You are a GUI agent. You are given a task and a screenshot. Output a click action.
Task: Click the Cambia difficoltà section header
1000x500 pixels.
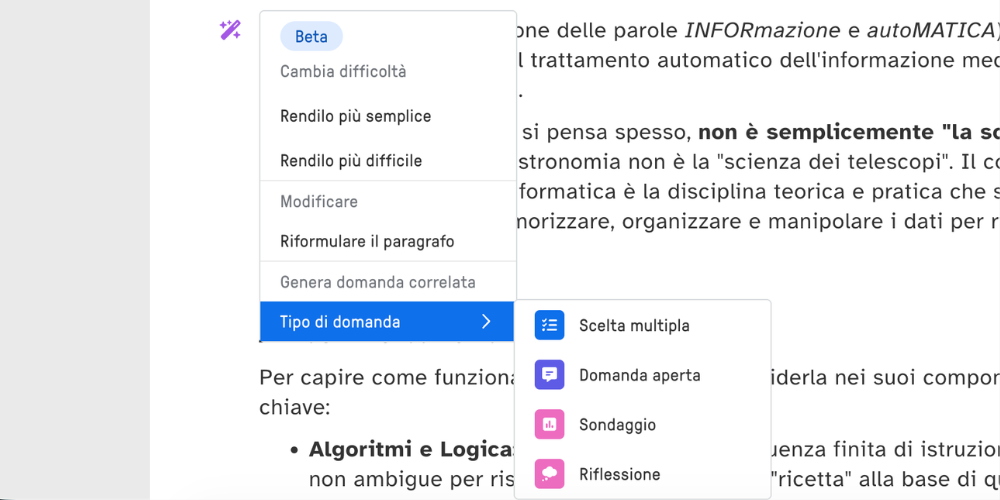tap(343, 71)
